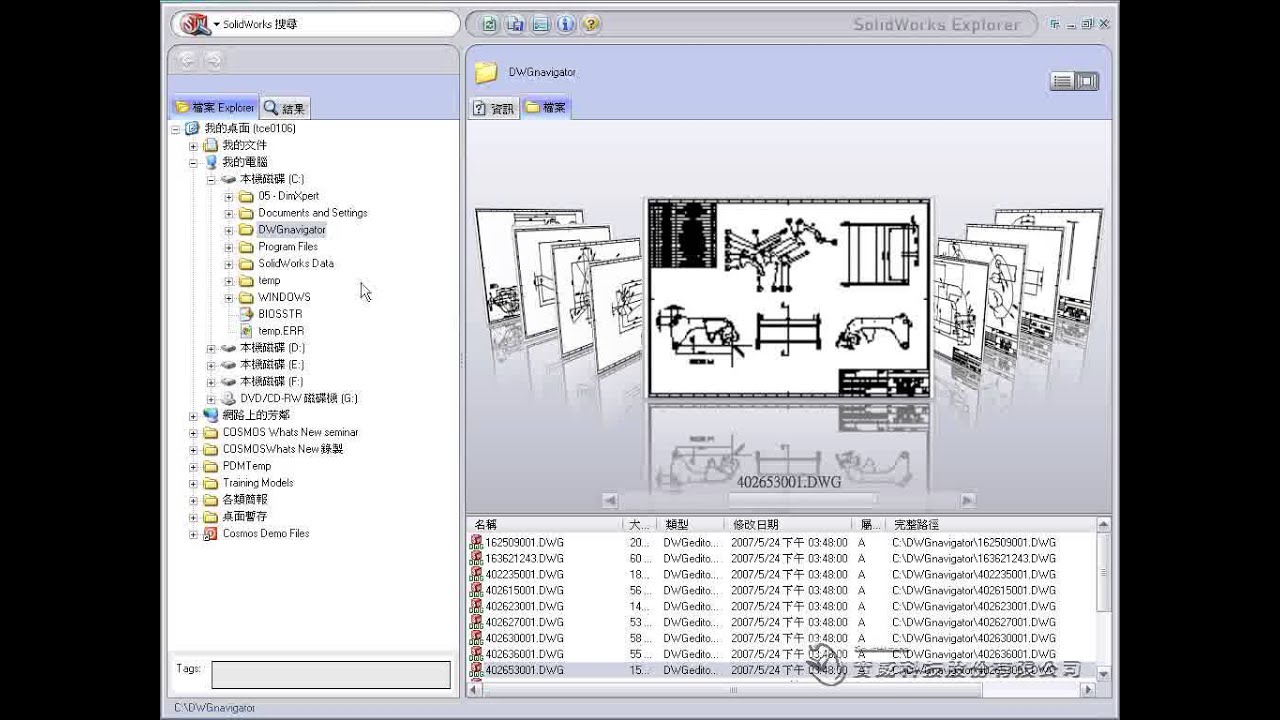Select the temp.ERR file icon
The height and width of the screenshot is (720, 1280).
[246, 331]
